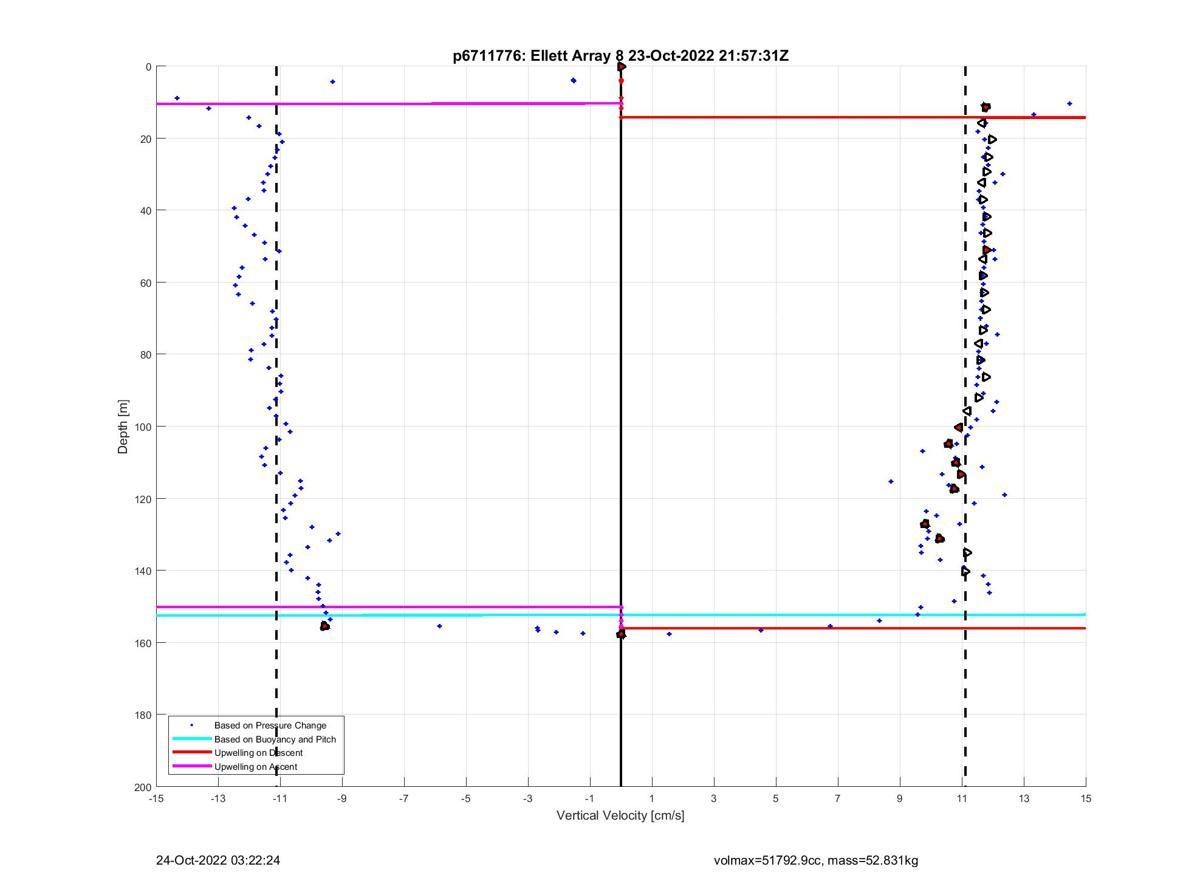Click the cyan horizontal line on right near 152 m
Viewport: 1200px width, 885px height.
coord(853,614)
